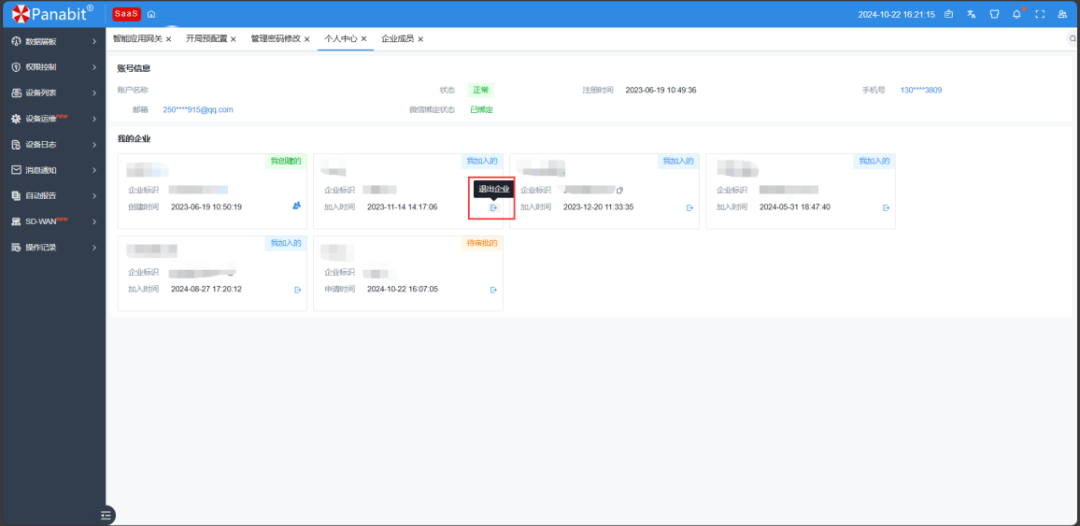Click the home icon beside the SaaS badge
Image resolution: width=1080 pixels, height=526 pixels.
[152, 14]
